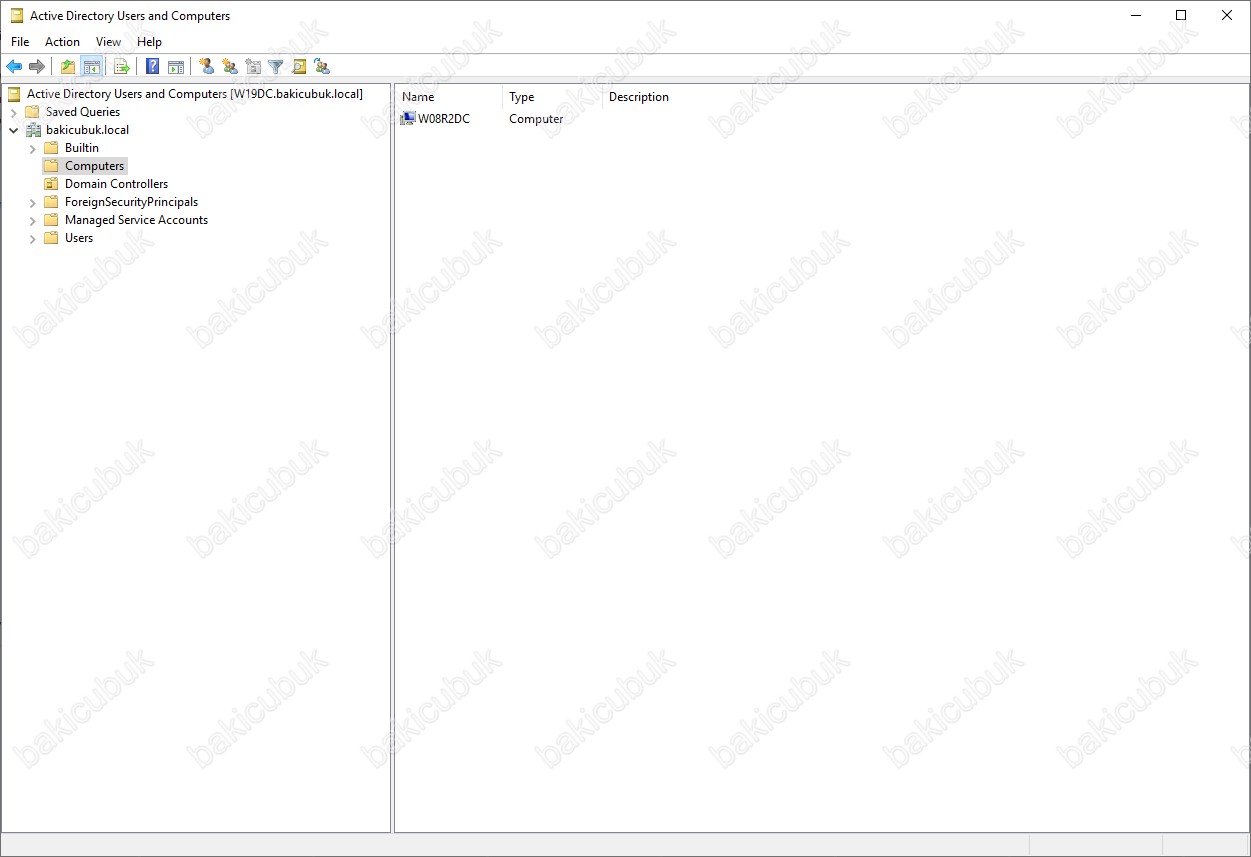Sort by the Description column header

pos(639,97)
